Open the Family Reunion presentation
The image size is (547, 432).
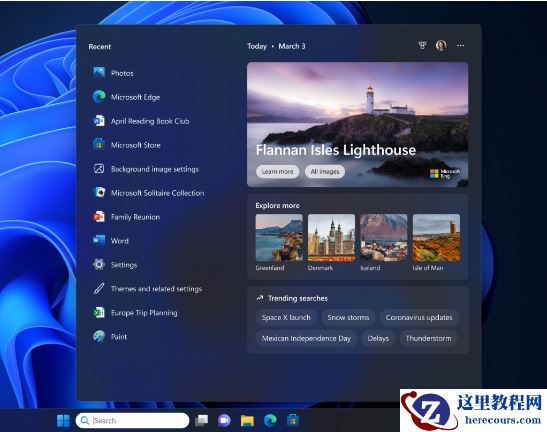(x=126, y=217)
